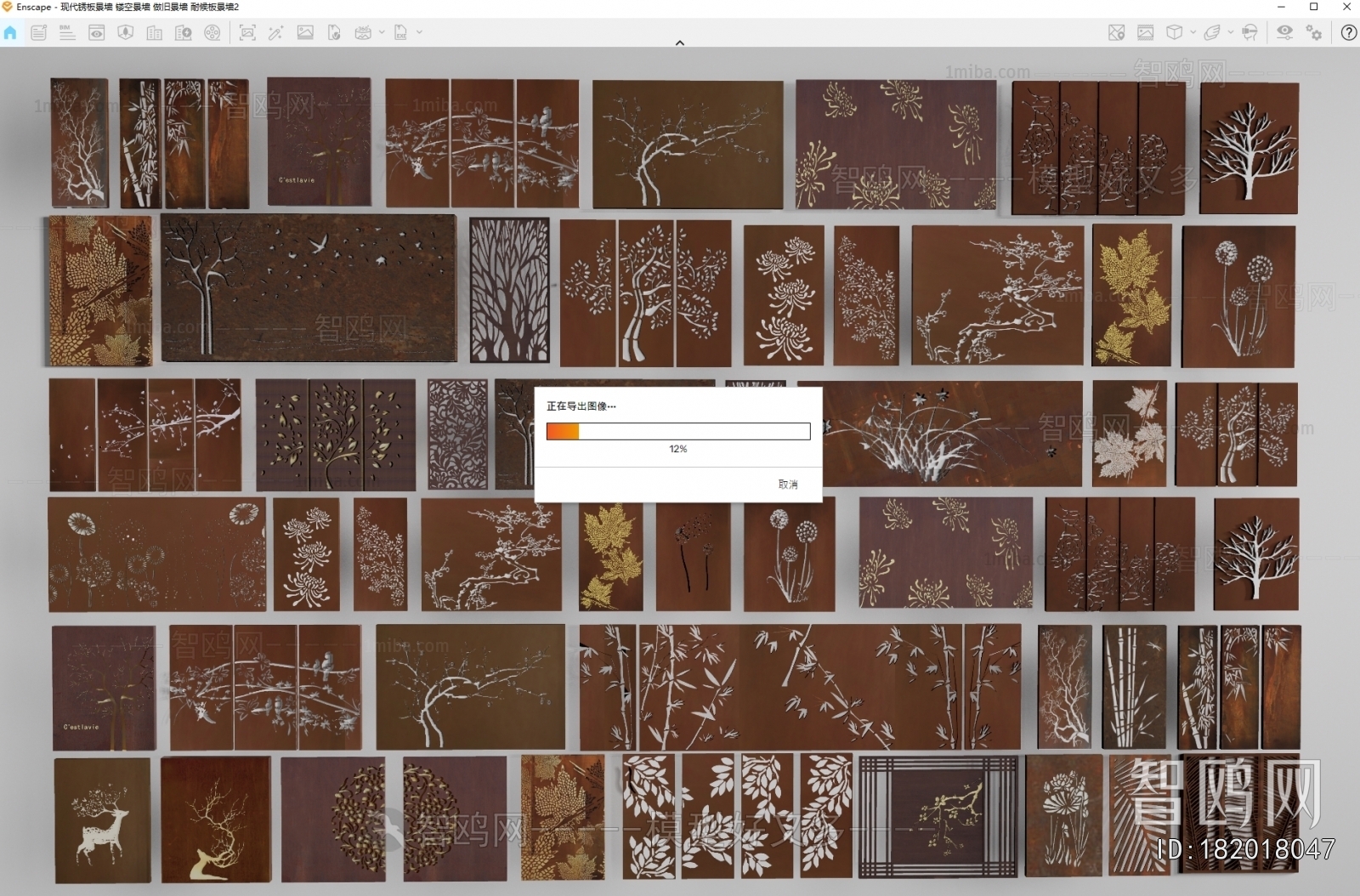
Task: Click the white deer panel thumbnail
Action: coord(103,820)
